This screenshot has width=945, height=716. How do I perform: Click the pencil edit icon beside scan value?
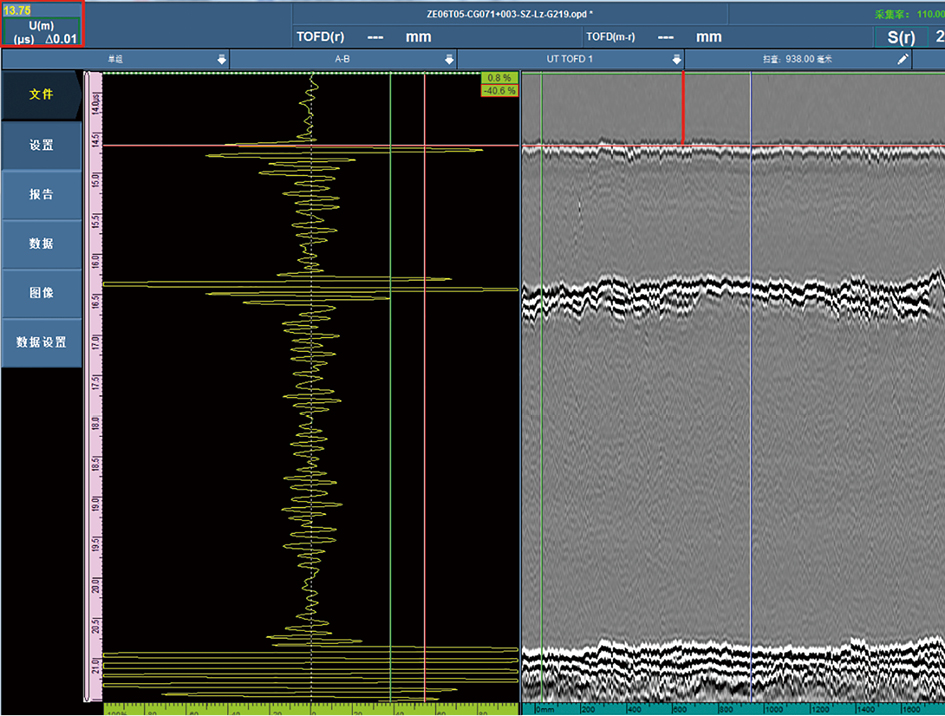[x=903, y=60]
